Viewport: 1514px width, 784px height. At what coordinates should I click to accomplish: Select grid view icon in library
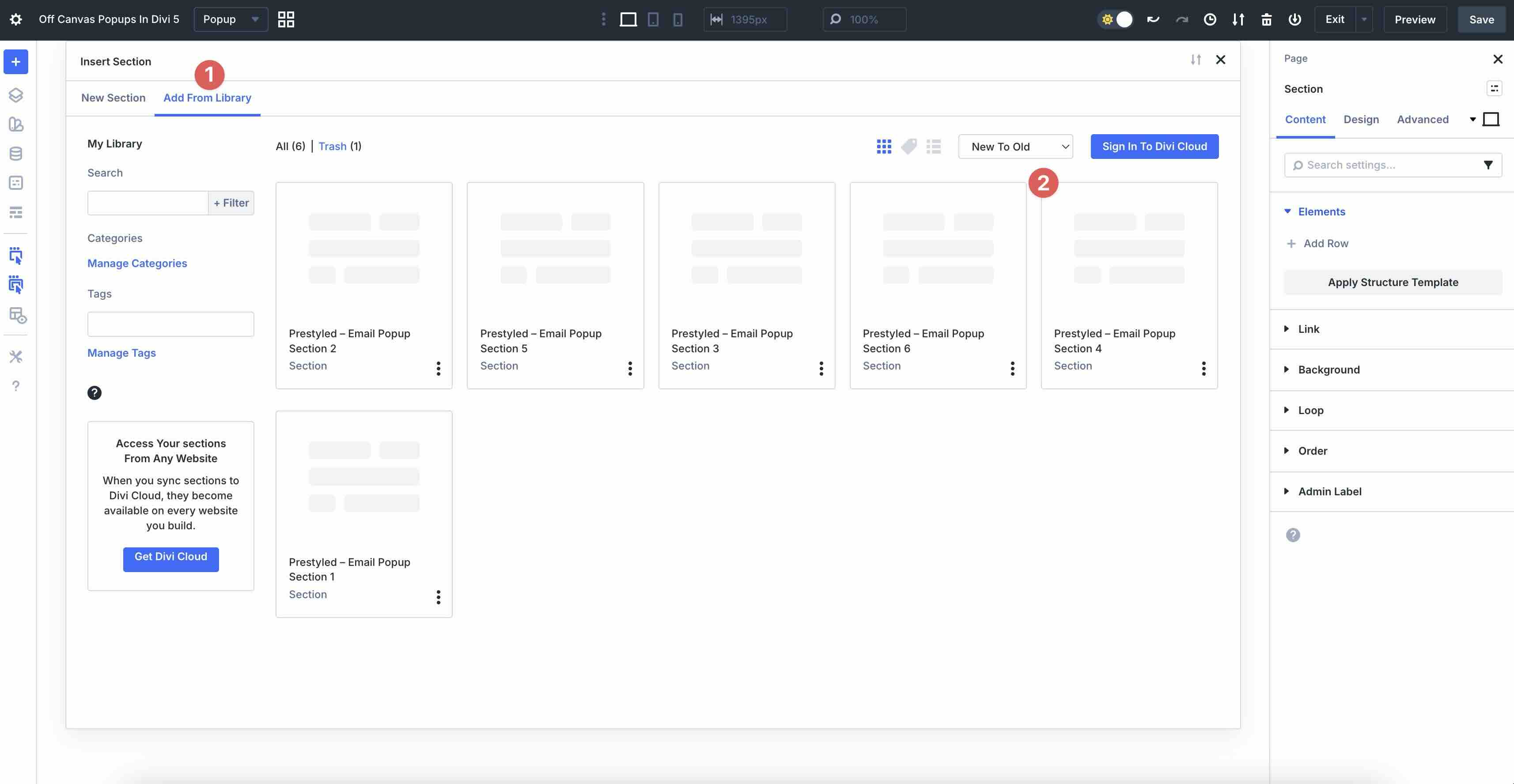[x=883, y=146]
